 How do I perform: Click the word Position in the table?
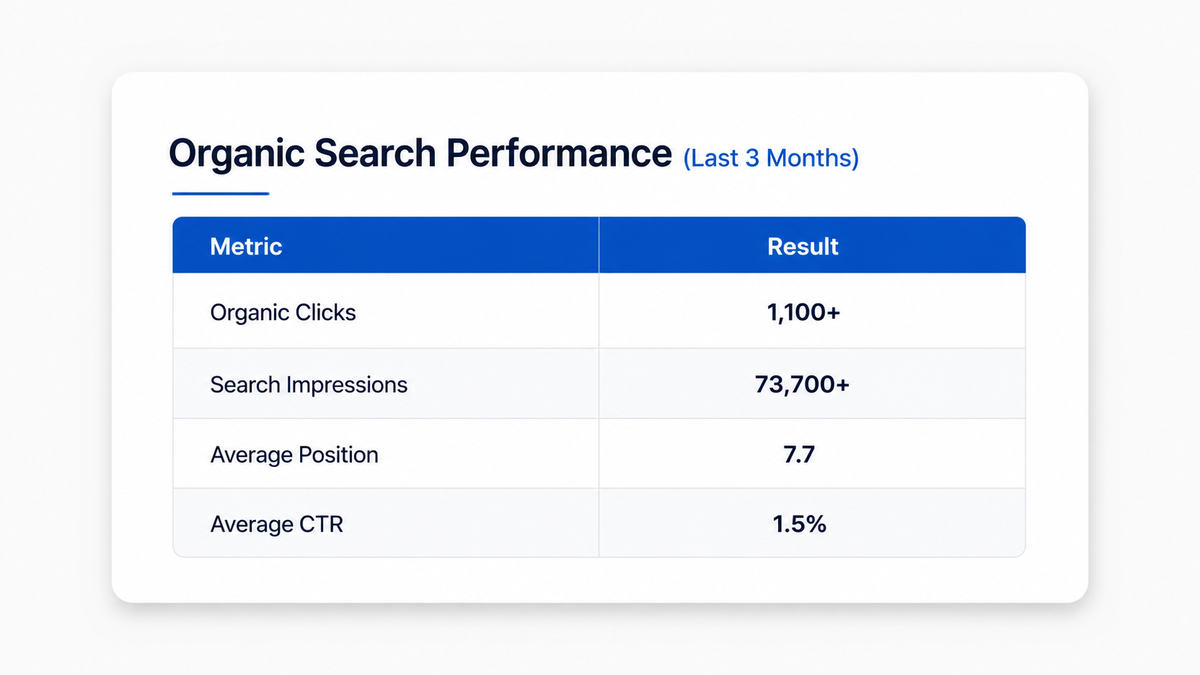(x=338, y=455)
